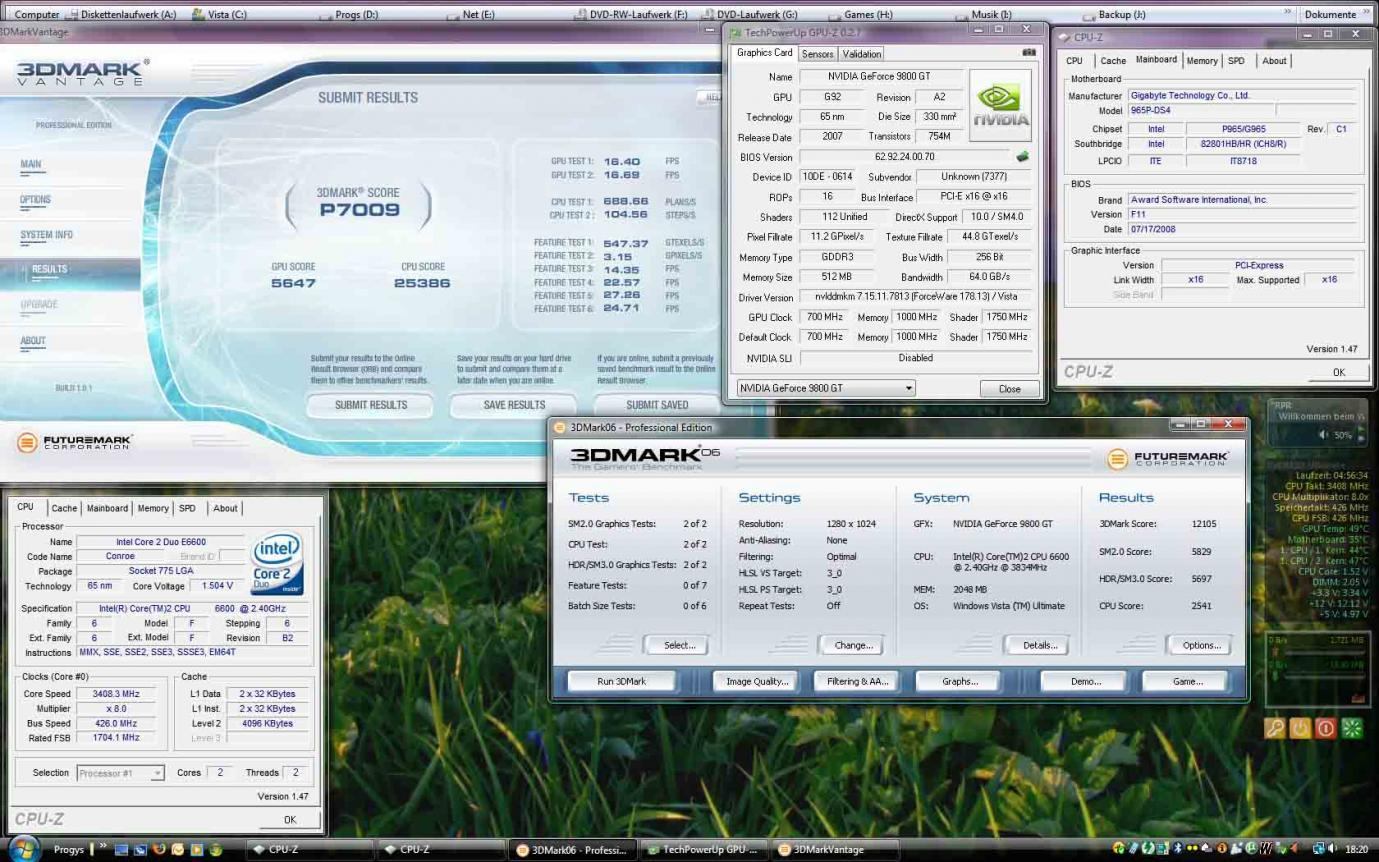The width and height of the screenshot is (1379, 862).
Task: Click Select... under Tests in 3DMark06
Action: [679, 645]
